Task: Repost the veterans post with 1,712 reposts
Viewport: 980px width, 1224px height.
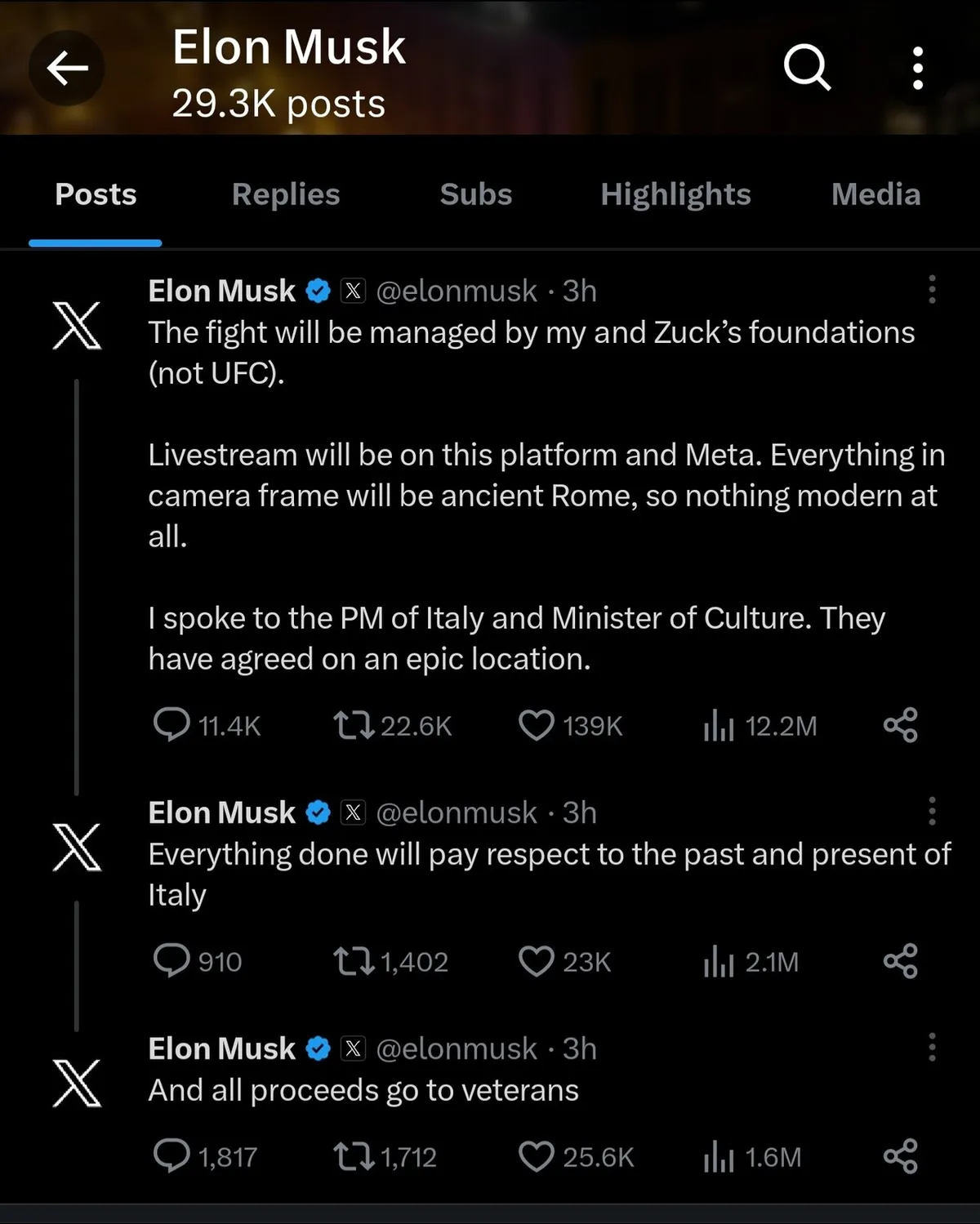Action: pyautogui.click(x=354, y=1156)
